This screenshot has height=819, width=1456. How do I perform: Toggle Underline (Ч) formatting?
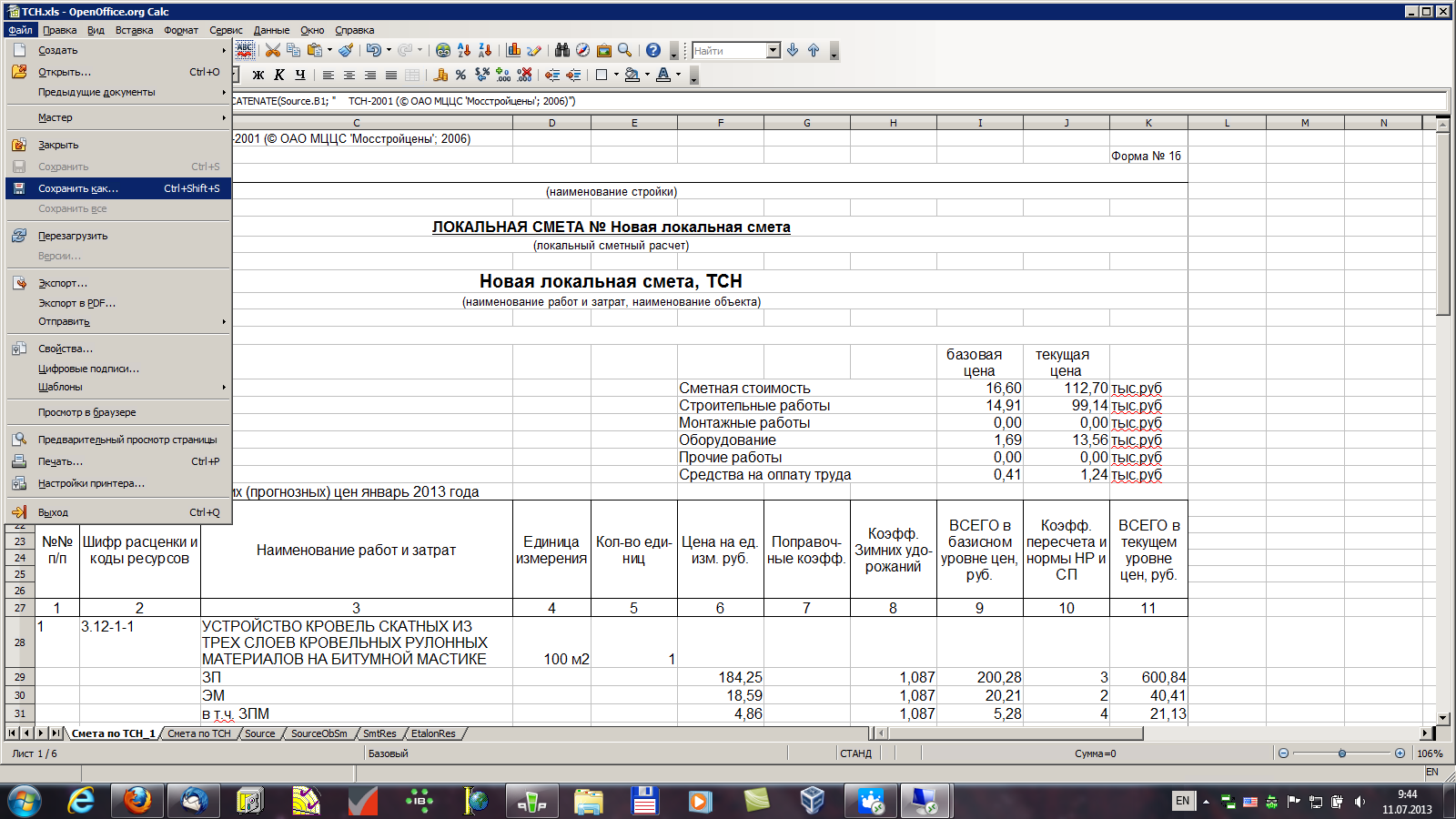(x=300, y=75)
